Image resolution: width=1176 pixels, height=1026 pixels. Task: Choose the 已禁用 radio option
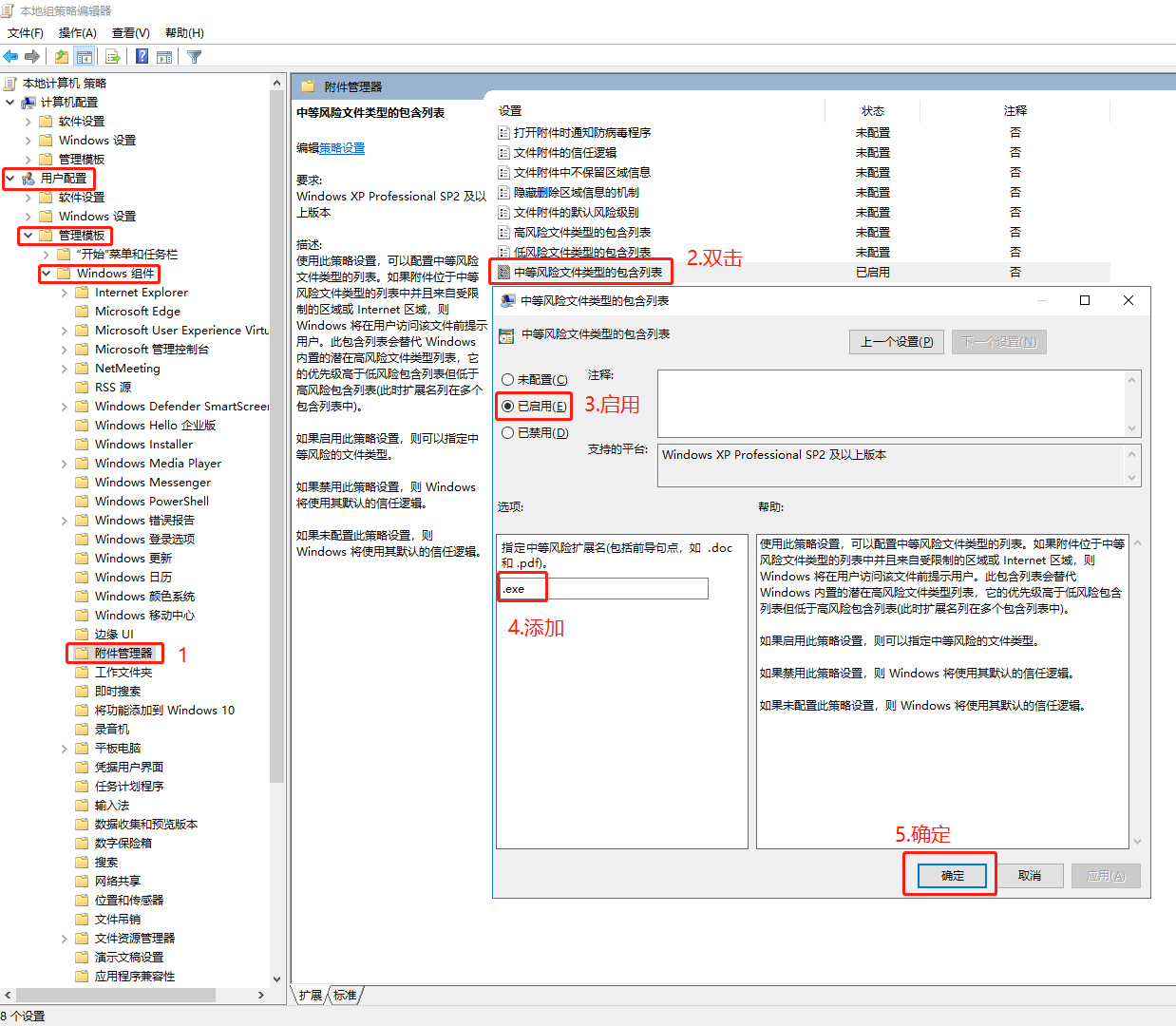click(x=536, y=432)
